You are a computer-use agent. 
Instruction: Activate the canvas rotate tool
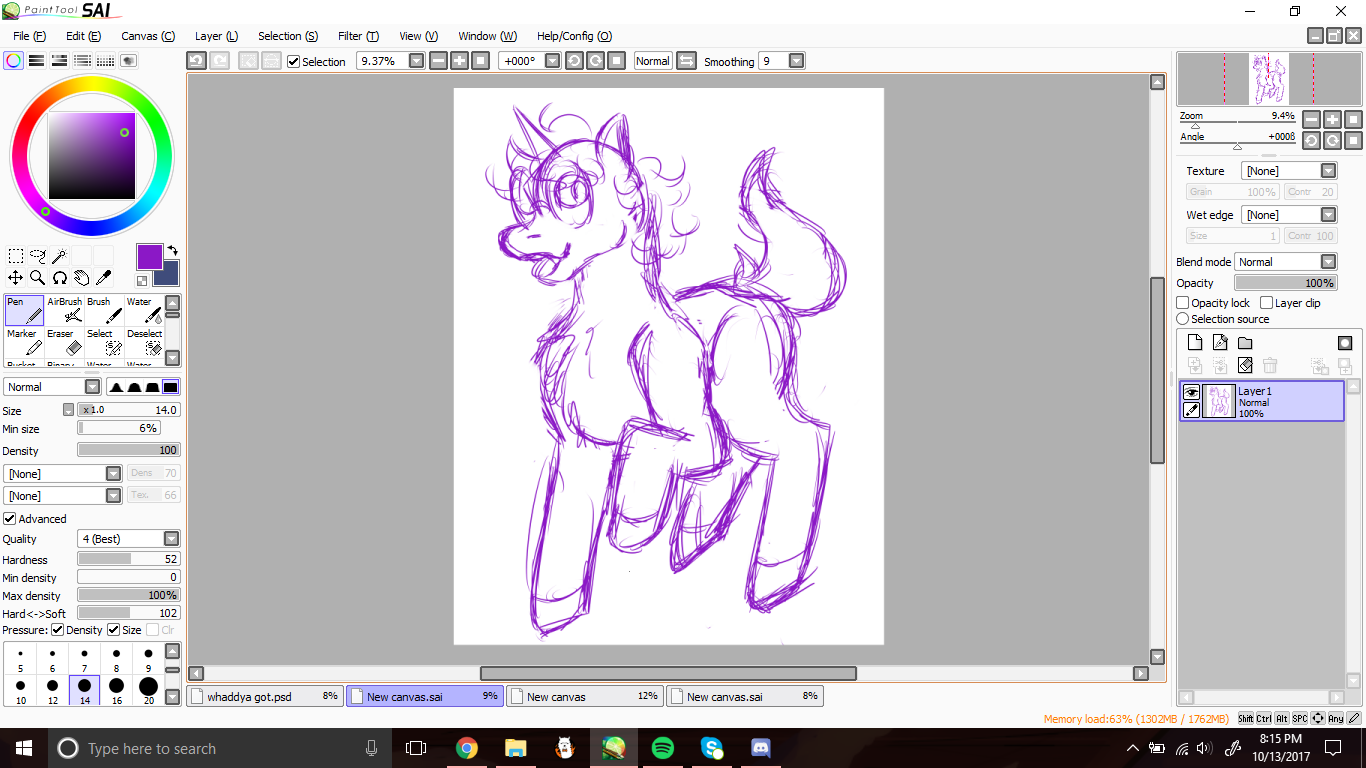59,278
